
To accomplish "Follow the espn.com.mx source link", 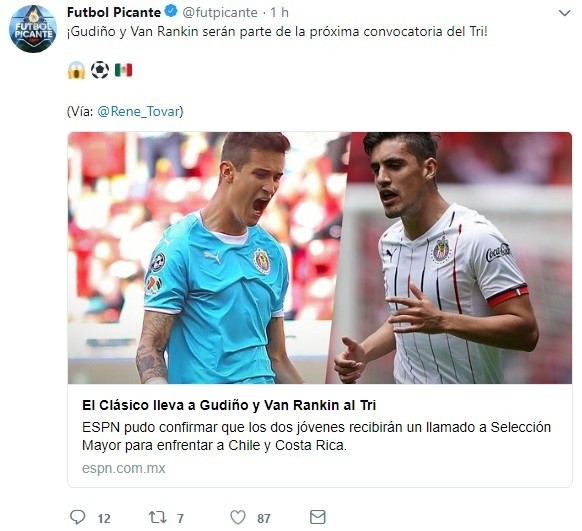I will pos(124,468).
